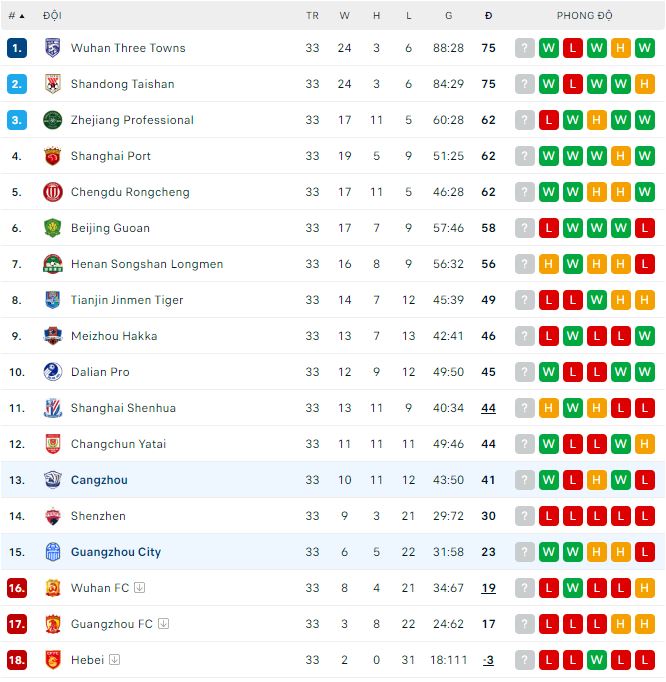
Task: Click the grey ? upcoming-match badge for Meizhou Hakka
Action: click(525, 336)
